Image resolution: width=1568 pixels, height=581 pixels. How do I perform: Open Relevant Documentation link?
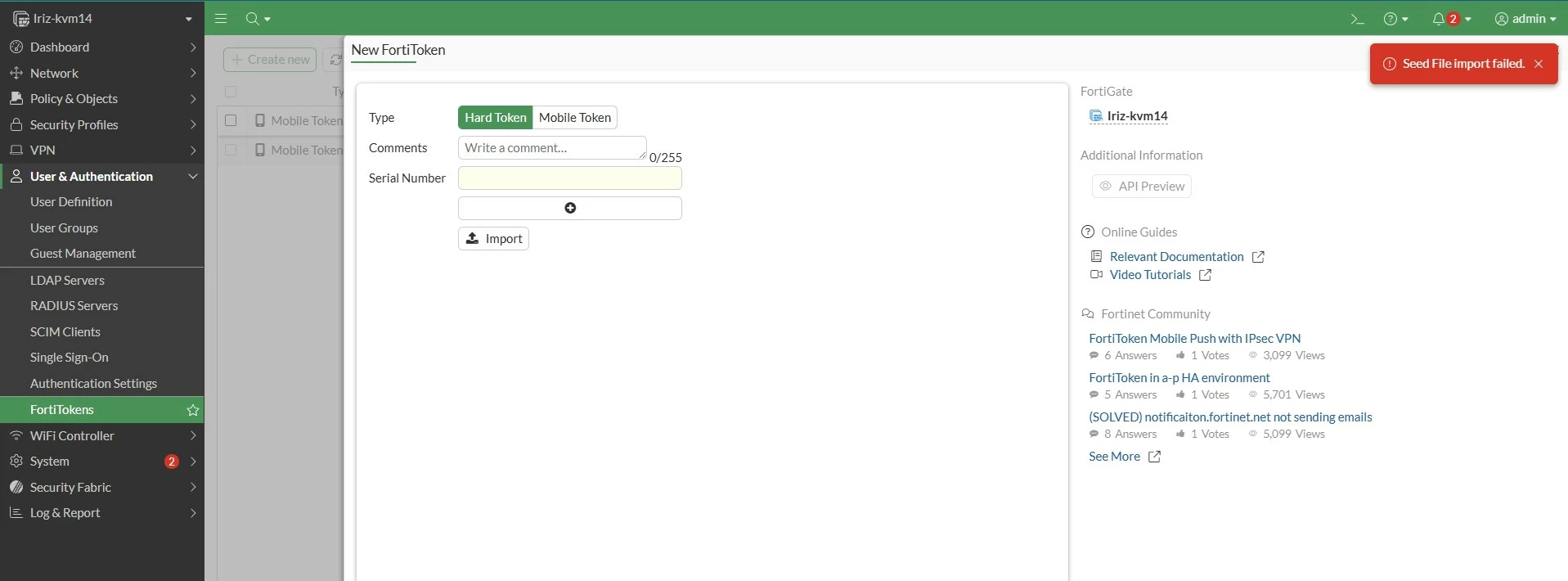(x=1176, y=257)
